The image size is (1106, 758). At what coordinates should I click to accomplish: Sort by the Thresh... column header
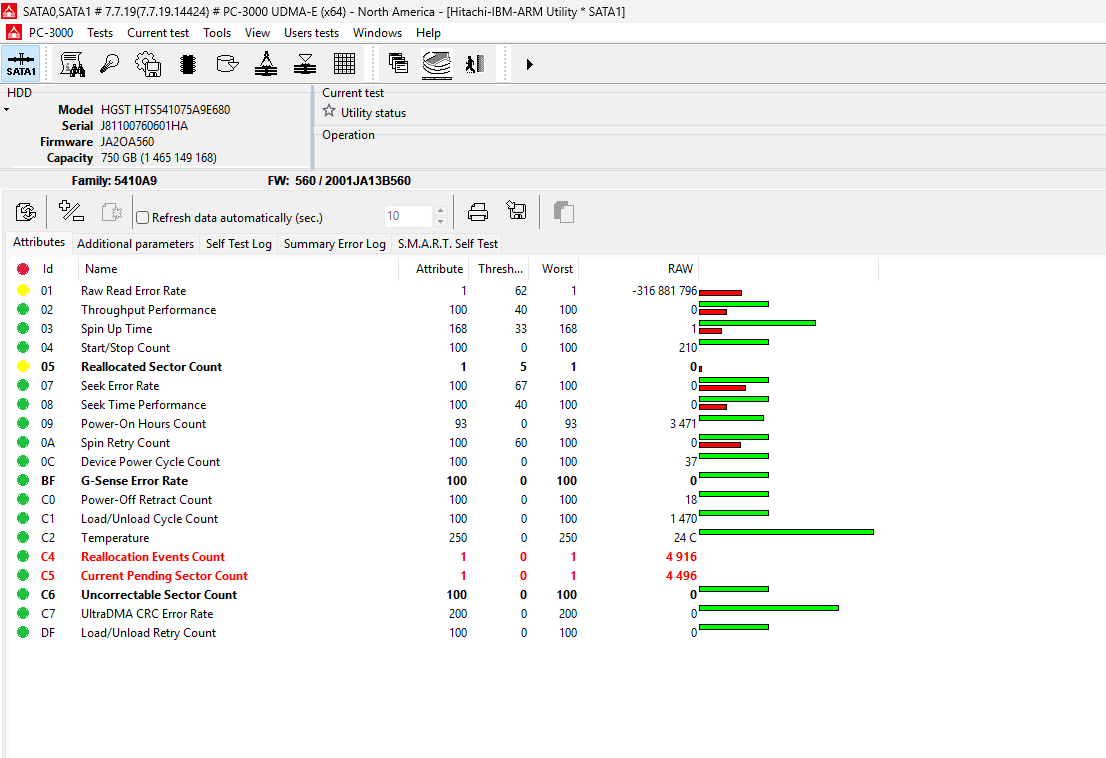pyautogui.click(x=499, y=269)
